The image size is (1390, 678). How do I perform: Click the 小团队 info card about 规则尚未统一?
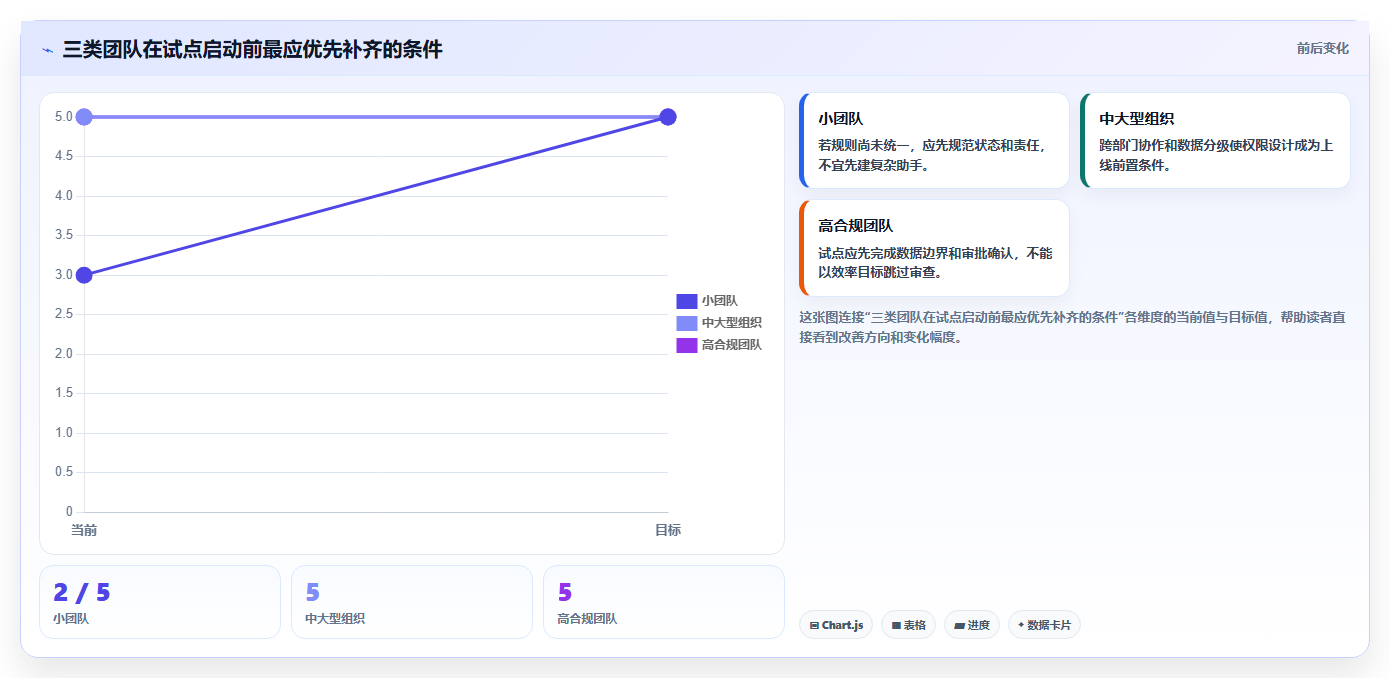pos(934,140)
